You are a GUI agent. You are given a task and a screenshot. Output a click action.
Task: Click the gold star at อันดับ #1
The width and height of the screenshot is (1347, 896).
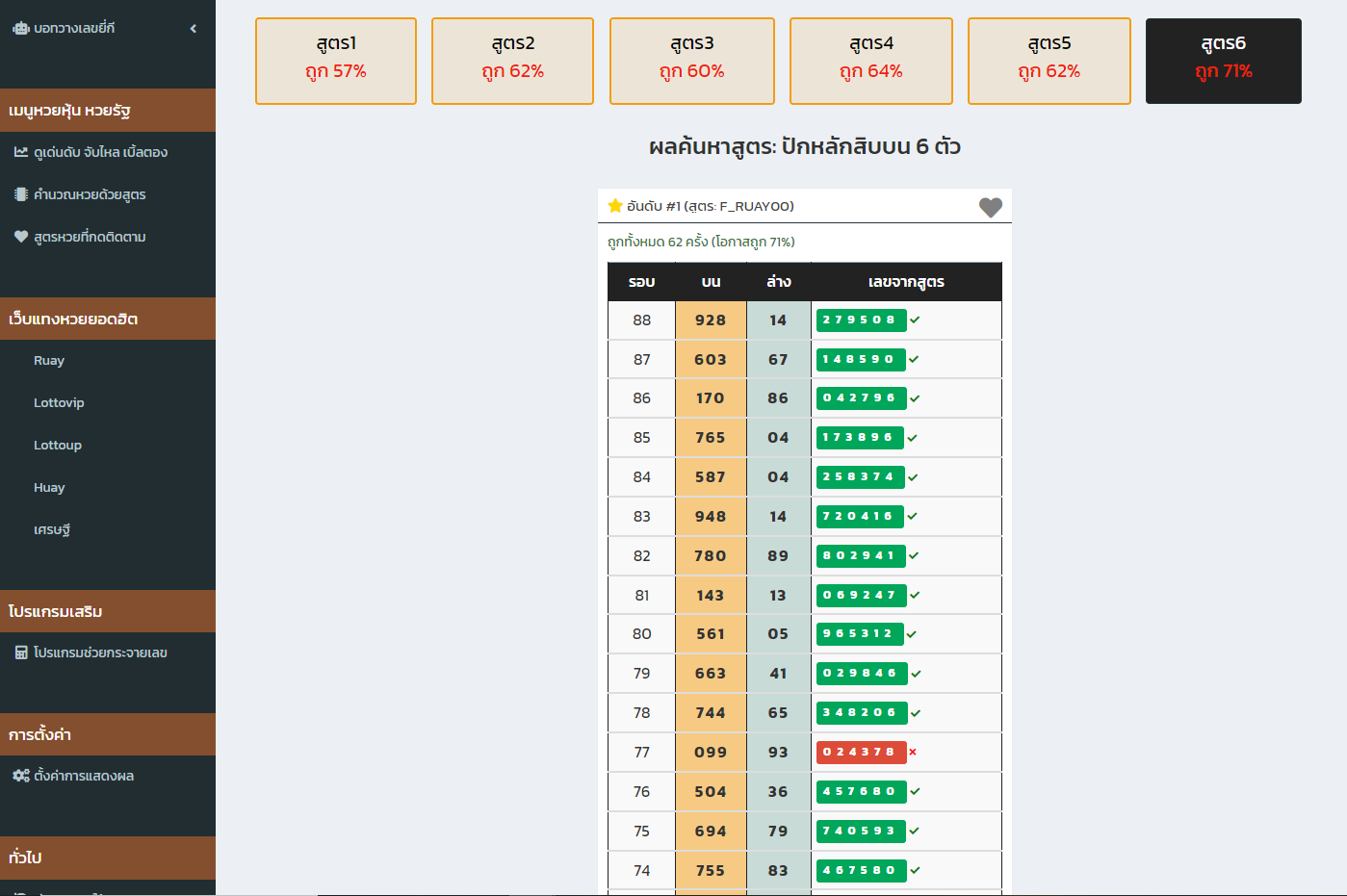pos(615,206)
